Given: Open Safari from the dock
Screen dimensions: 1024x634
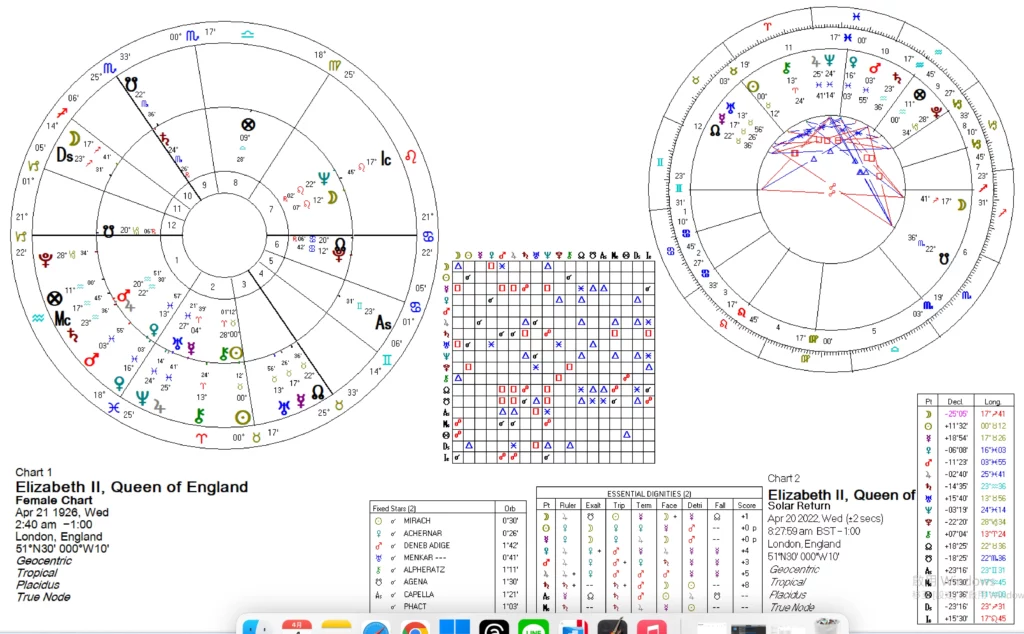Looking at the screenshot, I should [x=375, y=626].
